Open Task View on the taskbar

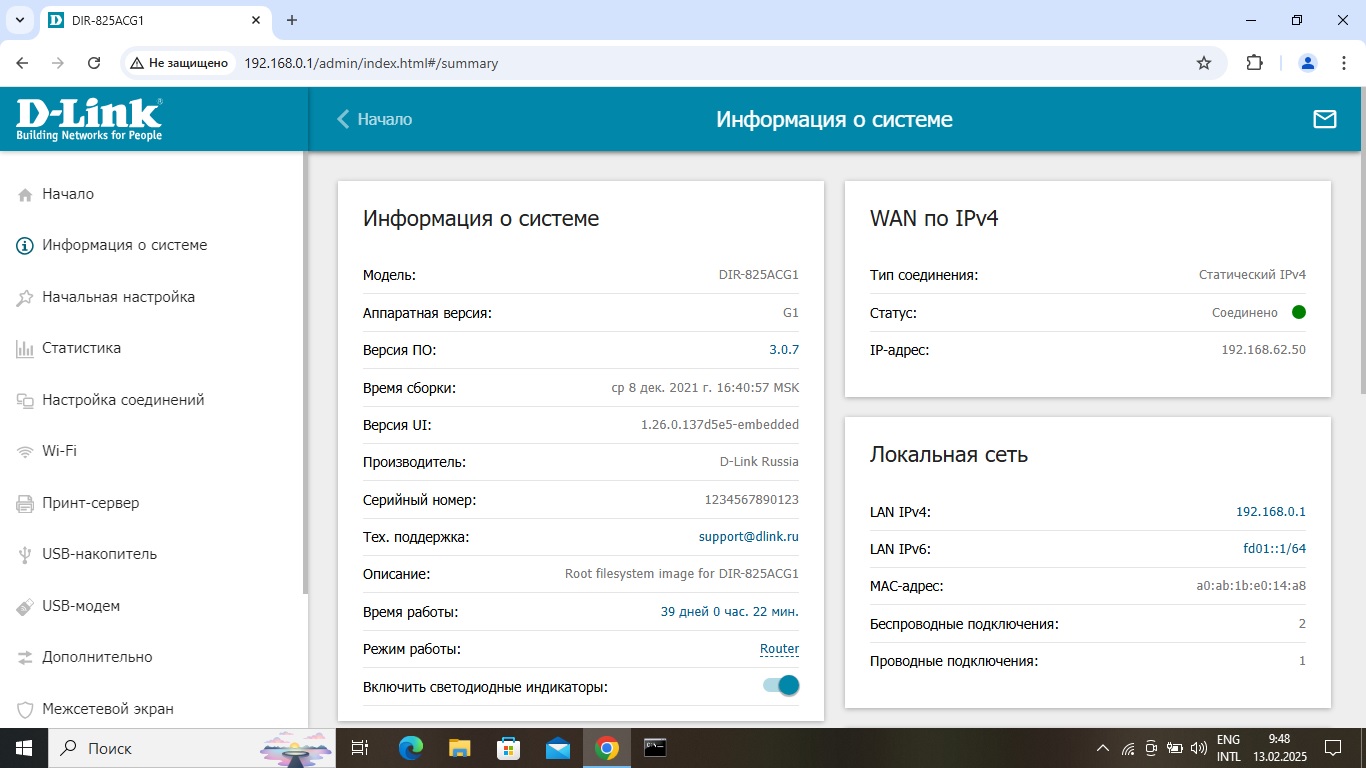(x=360, y=748)
